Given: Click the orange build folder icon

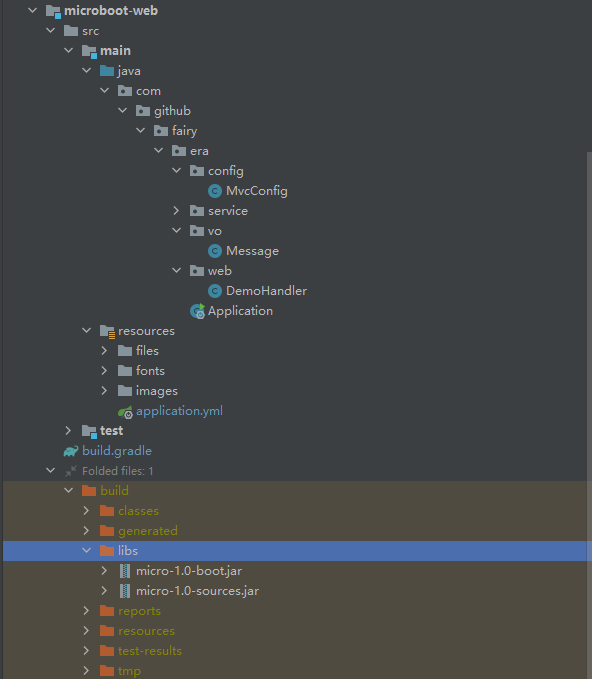Looking at the screenshot, I should (x=89, y=491).
